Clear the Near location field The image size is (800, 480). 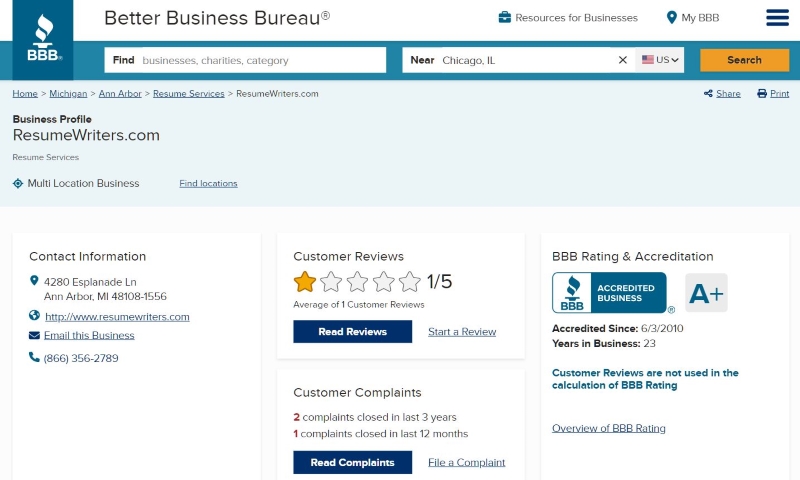click(x=622, y=60)
